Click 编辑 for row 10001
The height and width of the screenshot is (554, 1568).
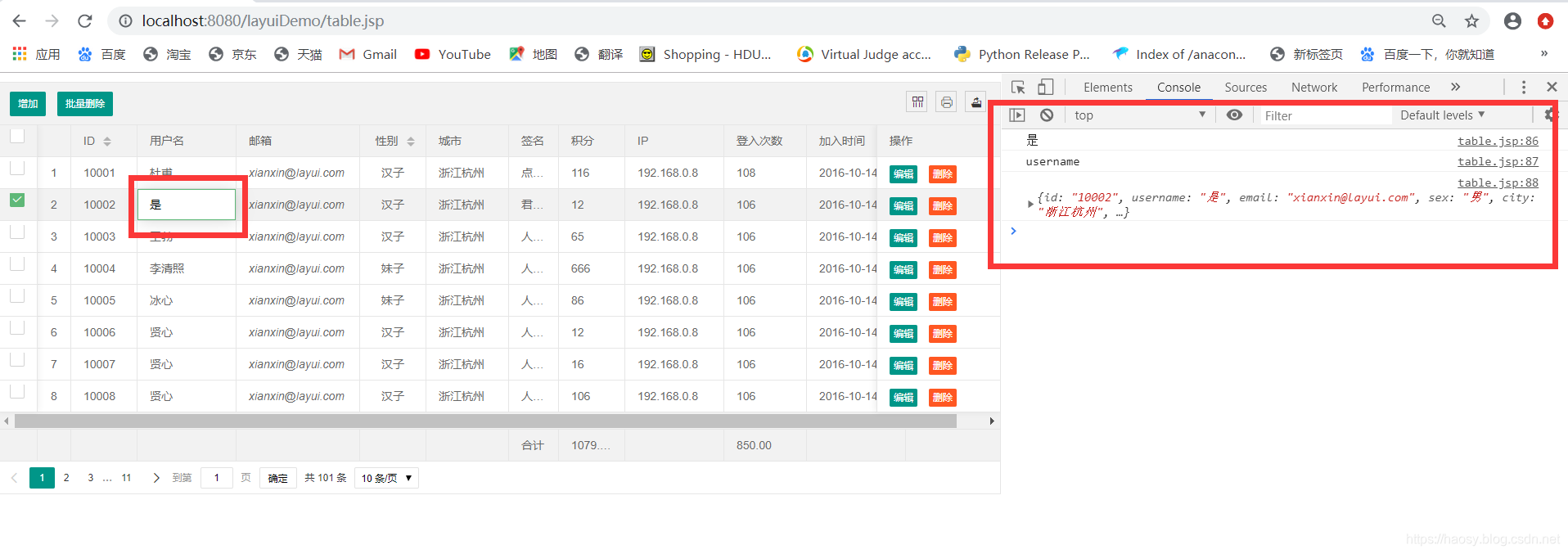tap(903, 173)
